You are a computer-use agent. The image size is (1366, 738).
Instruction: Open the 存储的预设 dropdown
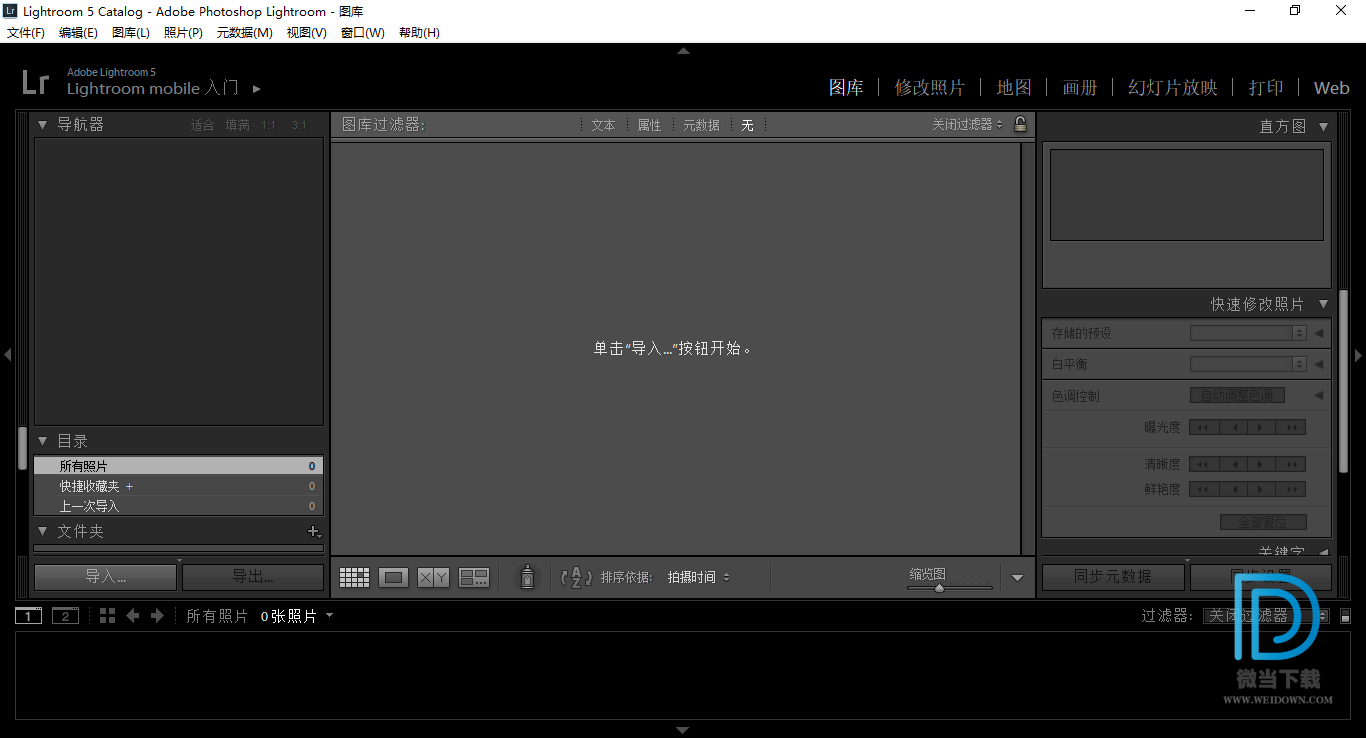tap(1248, 333)
